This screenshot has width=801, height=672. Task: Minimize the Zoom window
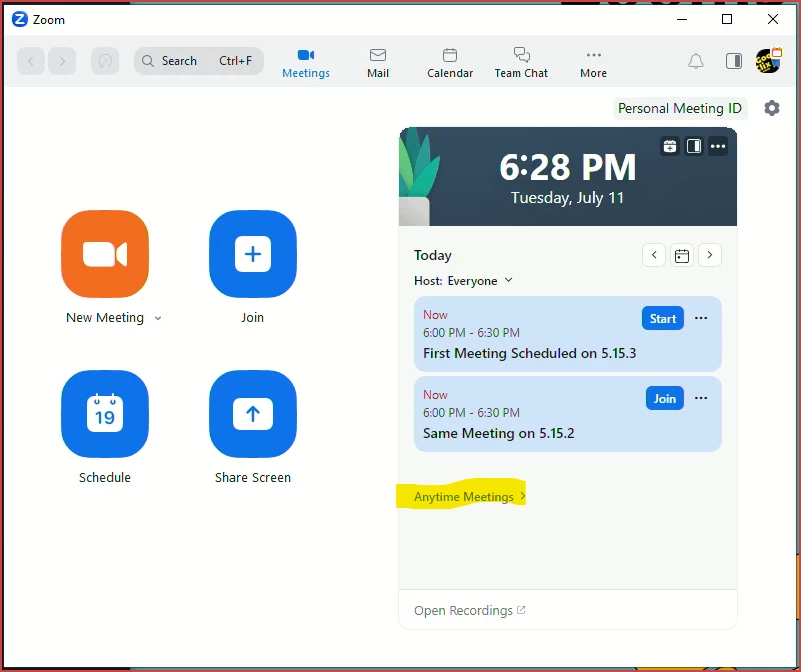681,19
